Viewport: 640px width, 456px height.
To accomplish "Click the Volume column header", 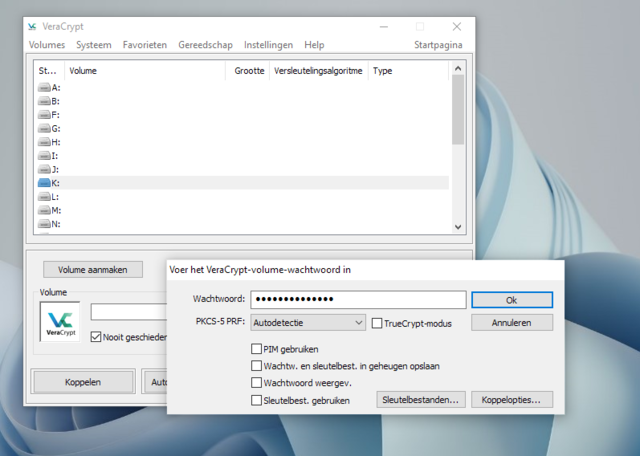I will pyautogui.click(x=145, y=71).
